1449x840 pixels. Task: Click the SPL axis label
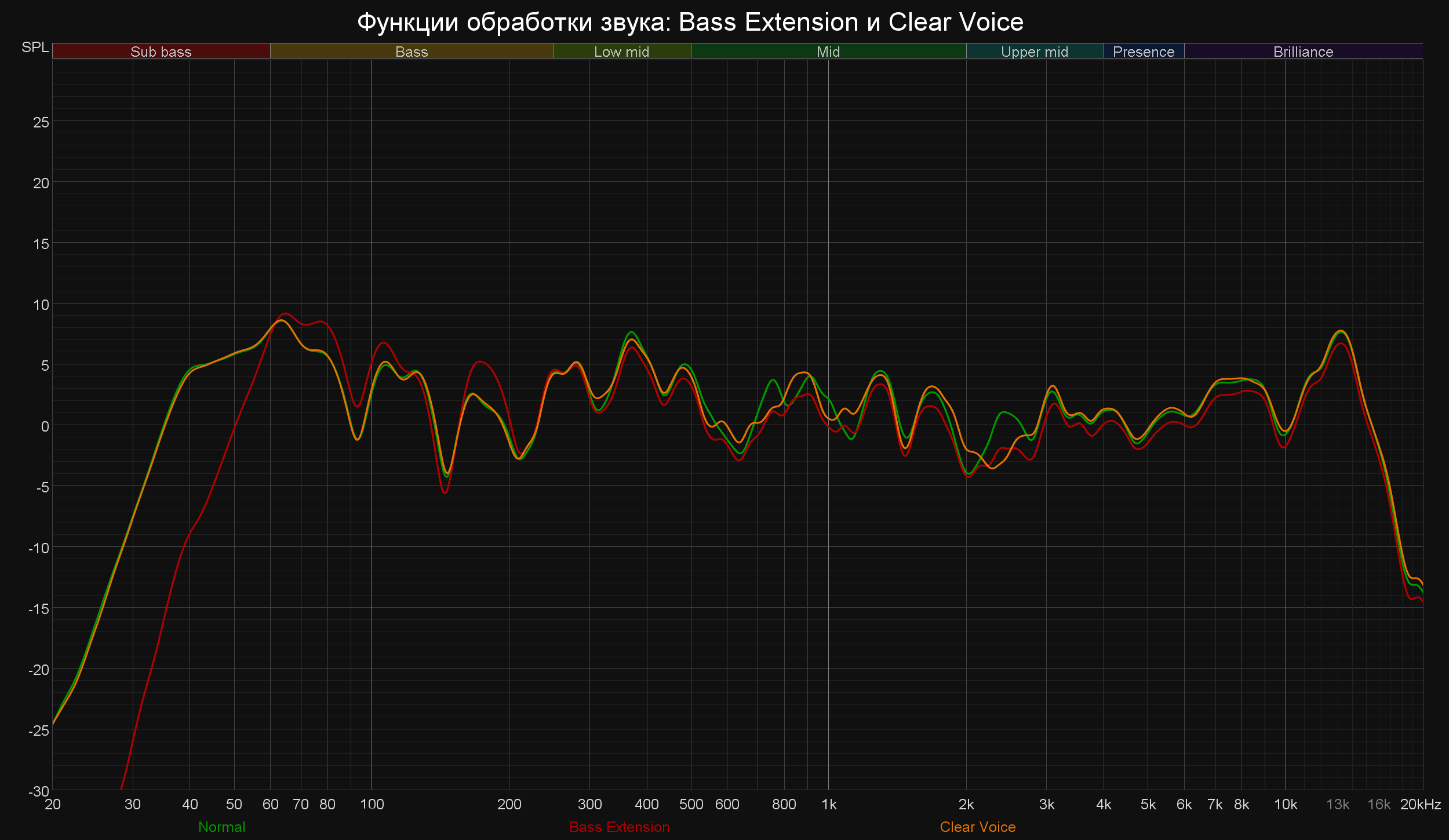click(35, 47)
